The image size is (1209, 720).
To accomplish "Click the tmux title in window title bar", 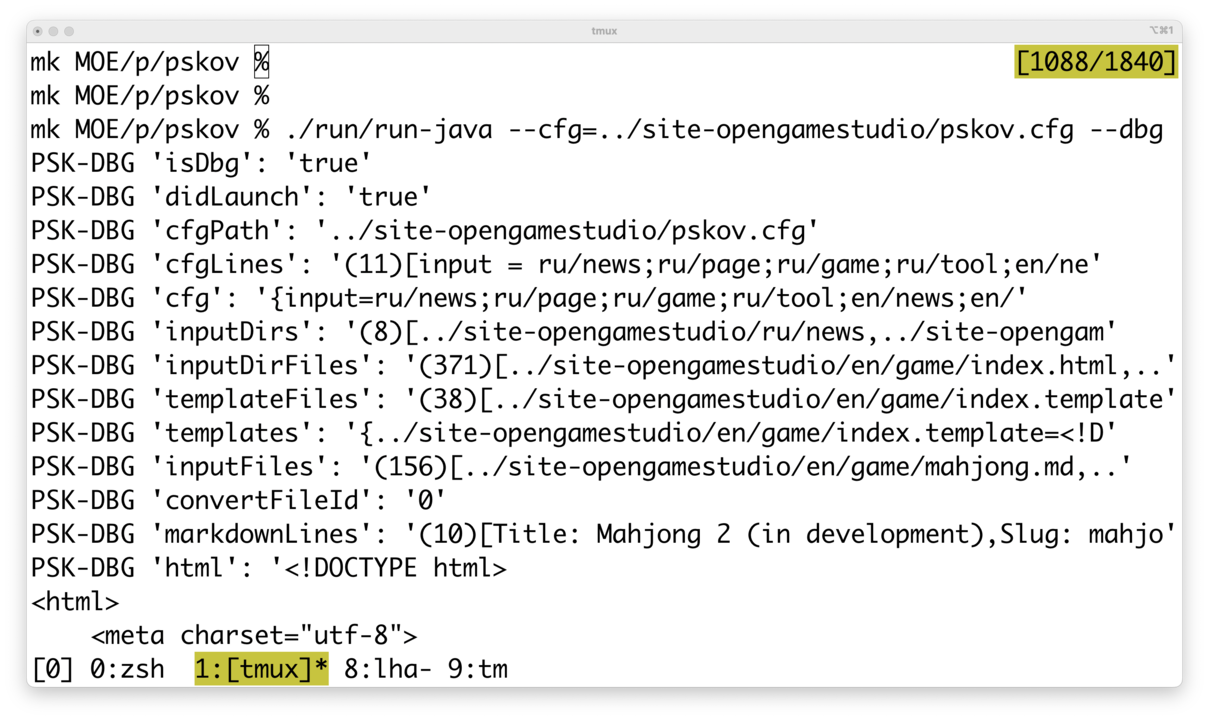I will (604, 31).
